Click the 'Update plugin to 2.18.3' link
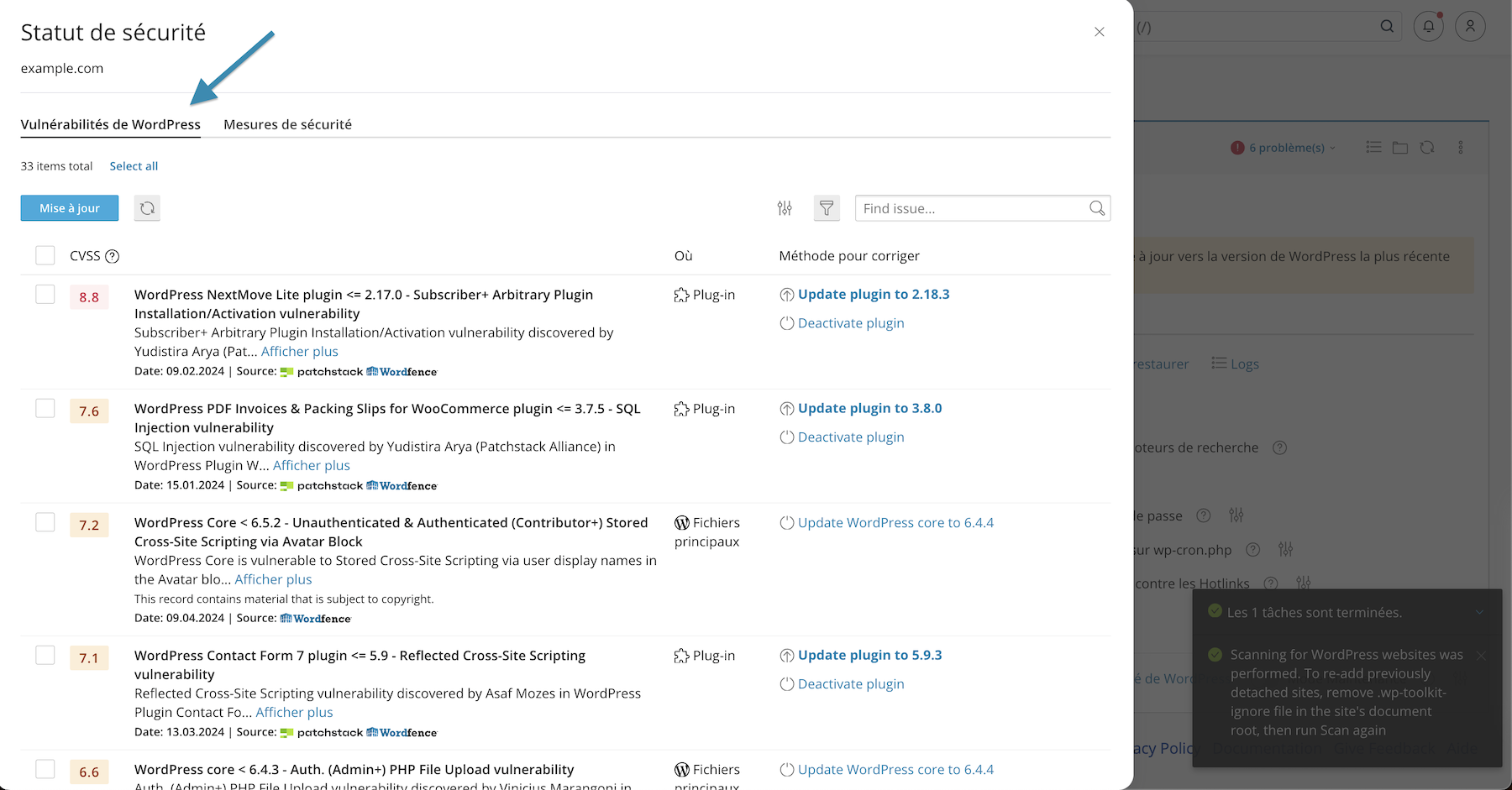This screenshot has width=1512, height=790. [874, 294]
